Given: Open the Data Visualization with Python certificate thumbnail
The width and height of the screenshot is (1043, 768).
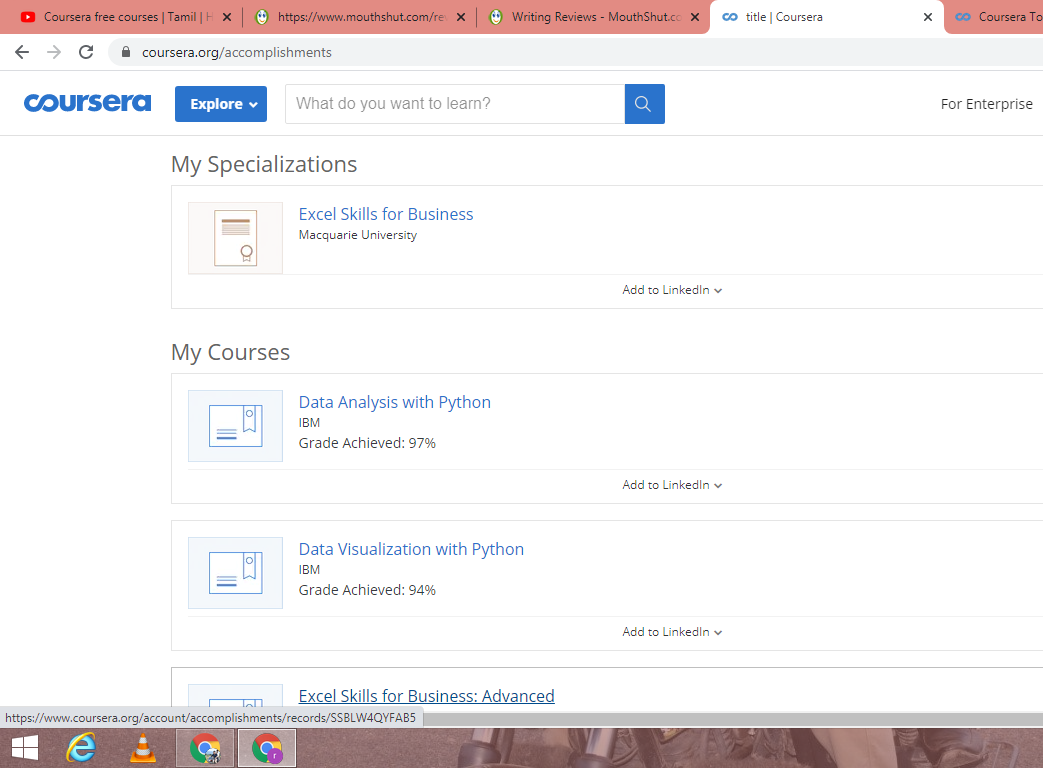Looking at the screenshot, I should coord(235,573).
